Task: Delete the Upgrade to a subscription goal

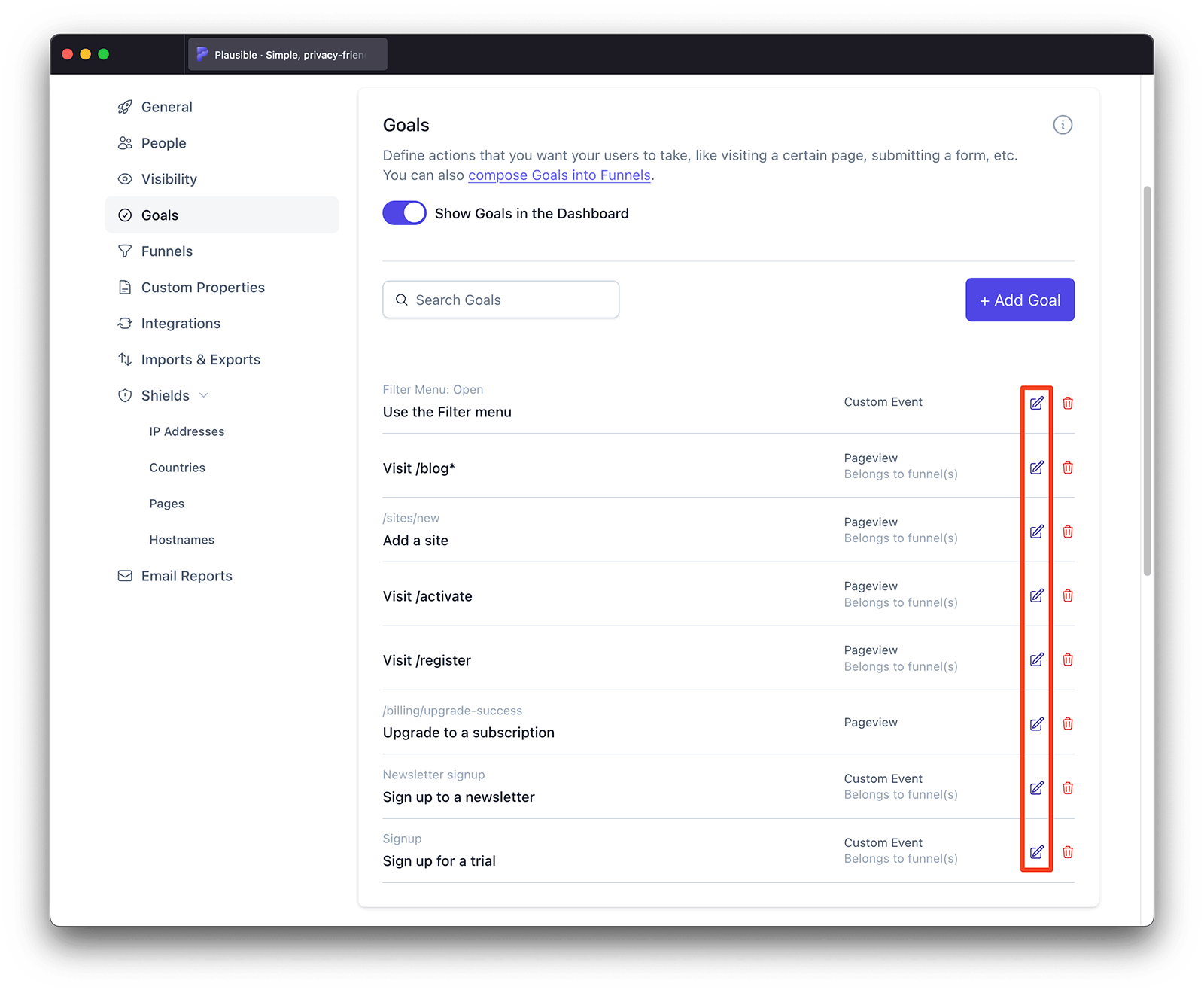Action: [x=1067, y=723]
